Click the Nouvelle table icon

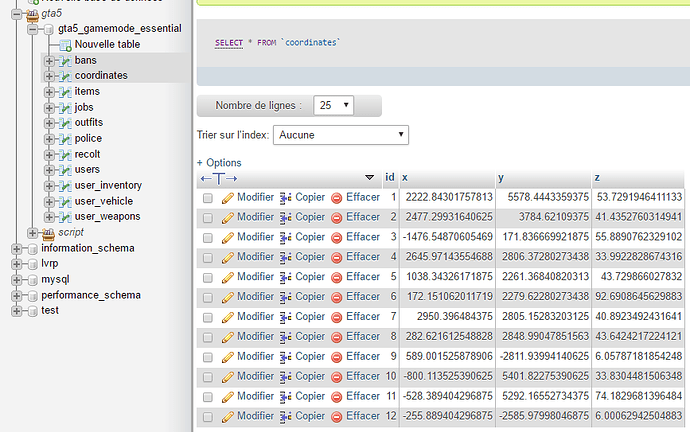[x=66, y=45]
